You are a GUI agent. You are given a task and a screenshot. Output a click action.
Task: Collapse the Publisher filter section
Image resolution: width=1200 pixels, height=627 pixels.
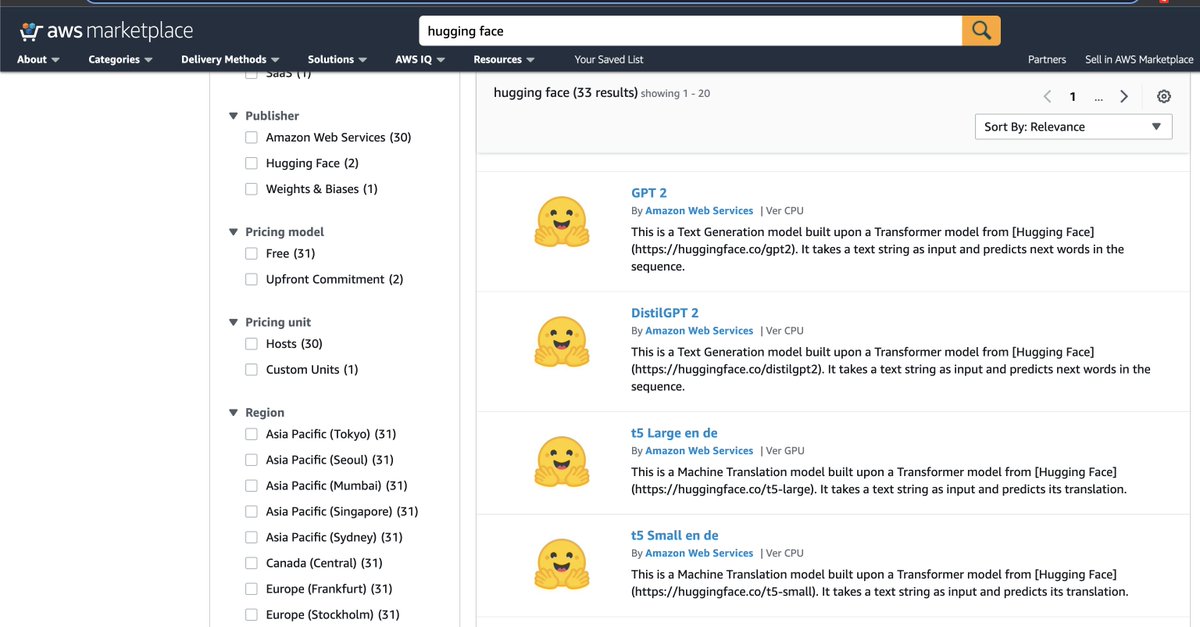[234, 116]
